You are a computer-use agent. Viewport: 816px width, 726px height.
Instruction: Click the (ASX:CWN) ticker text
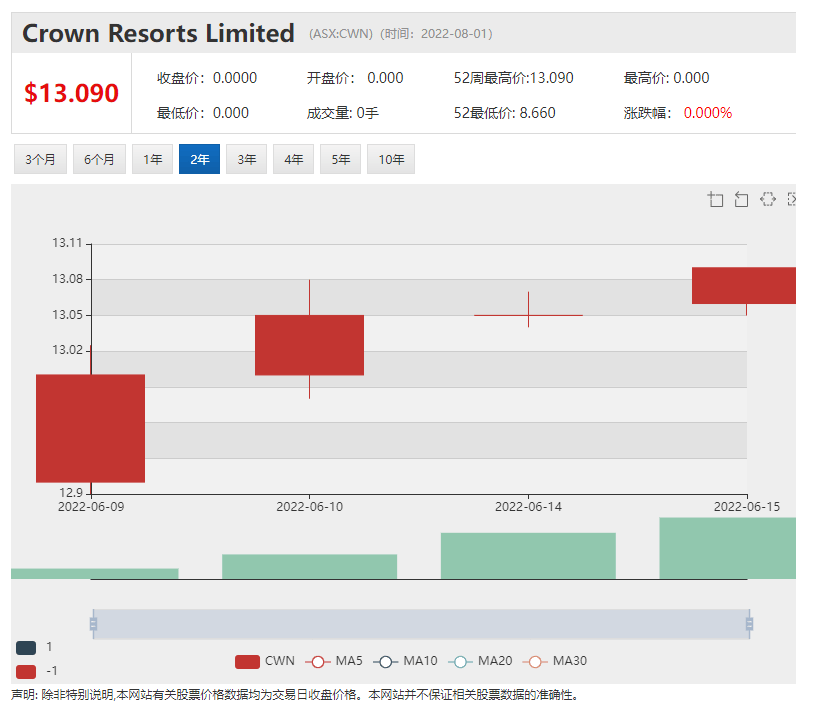pos(341,34)
